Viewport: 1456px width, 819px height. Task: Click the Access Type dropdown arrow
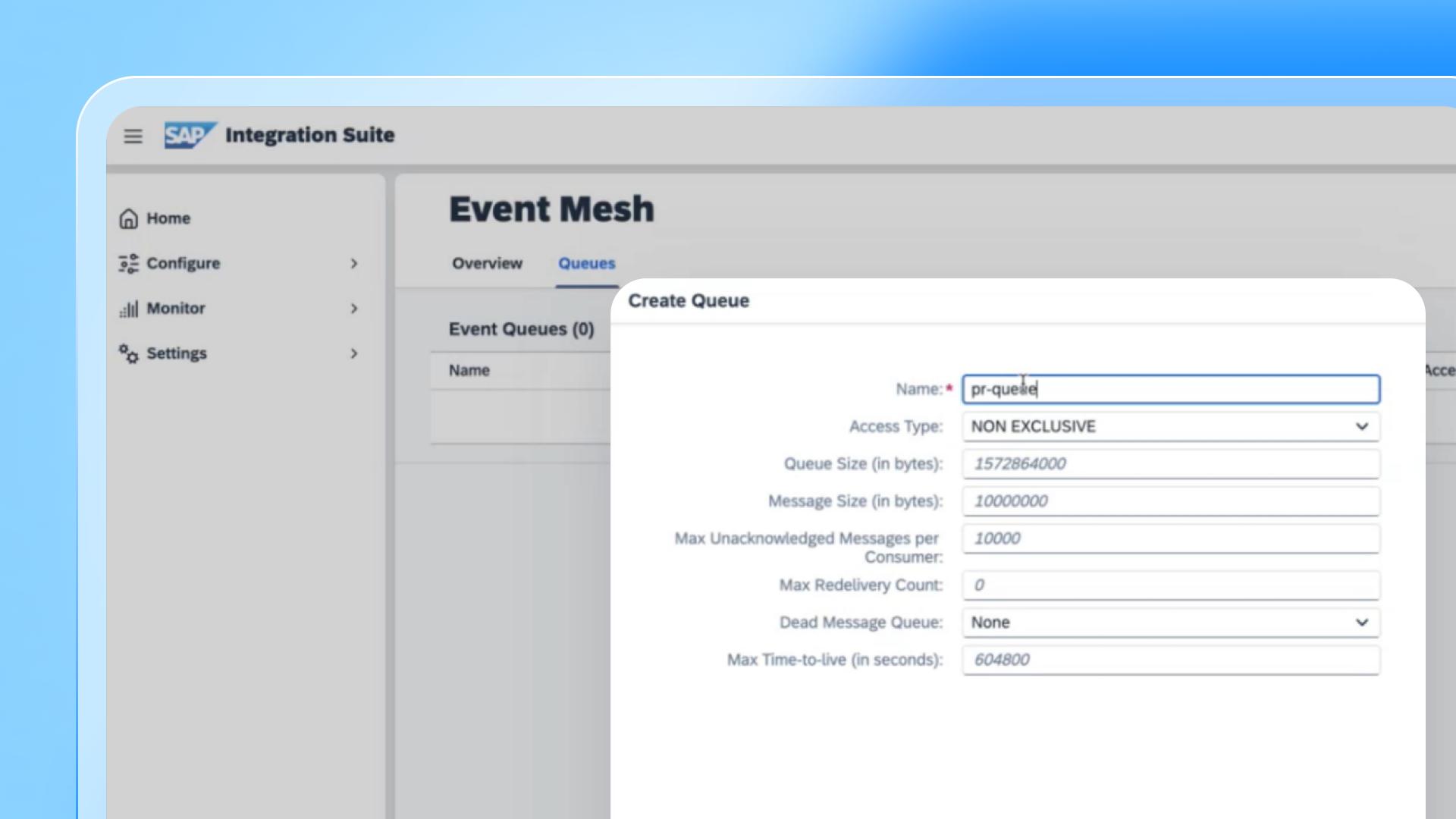pos(1362,426)
